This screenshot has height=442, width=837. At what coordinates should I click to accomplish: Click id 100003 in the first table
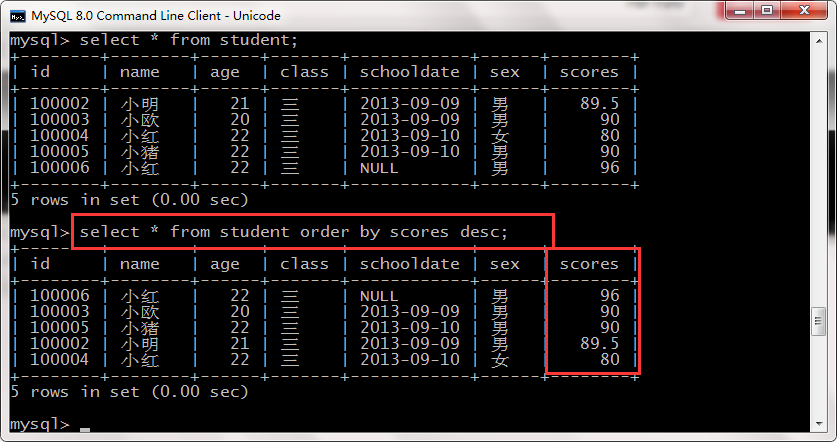tap(59, 120)
